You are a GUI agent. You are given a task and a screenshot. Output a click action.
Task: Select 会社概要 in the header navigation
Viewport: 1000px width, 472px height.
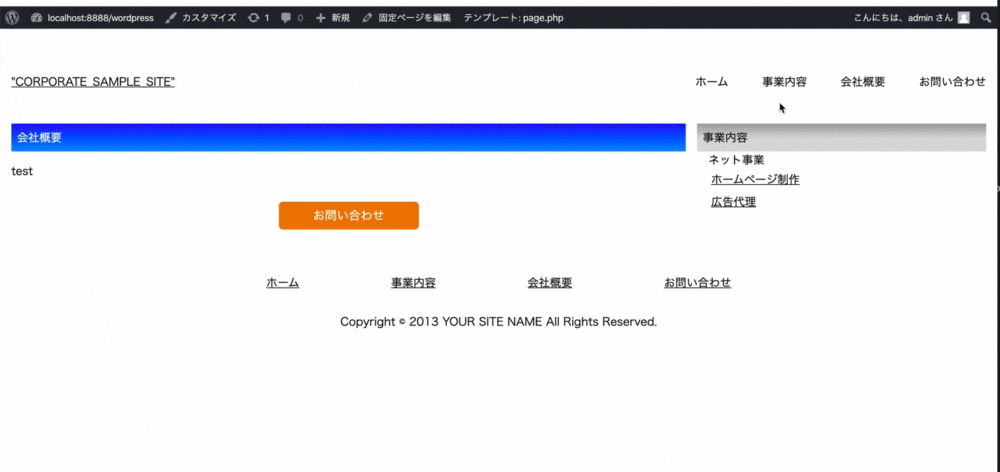(x=862, y=82)
